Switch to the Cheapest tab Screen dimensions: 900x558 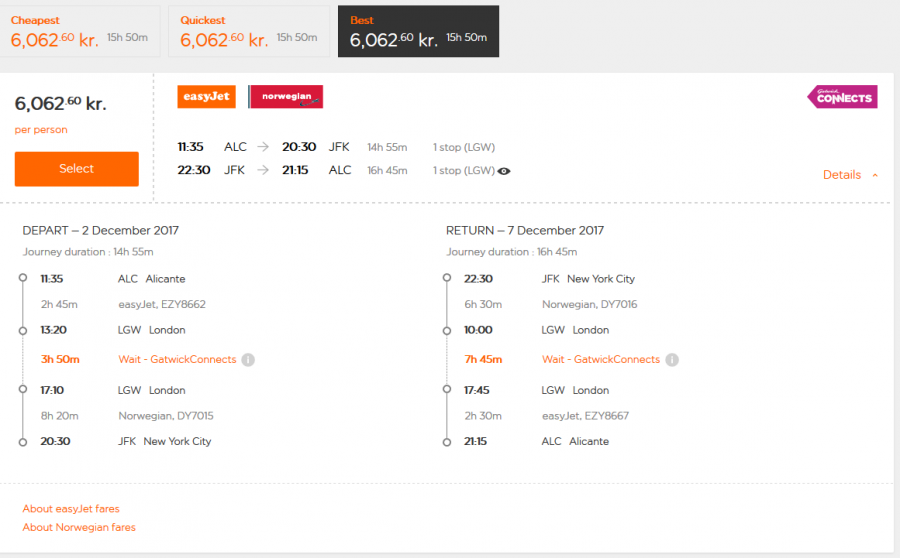(79, 32)
